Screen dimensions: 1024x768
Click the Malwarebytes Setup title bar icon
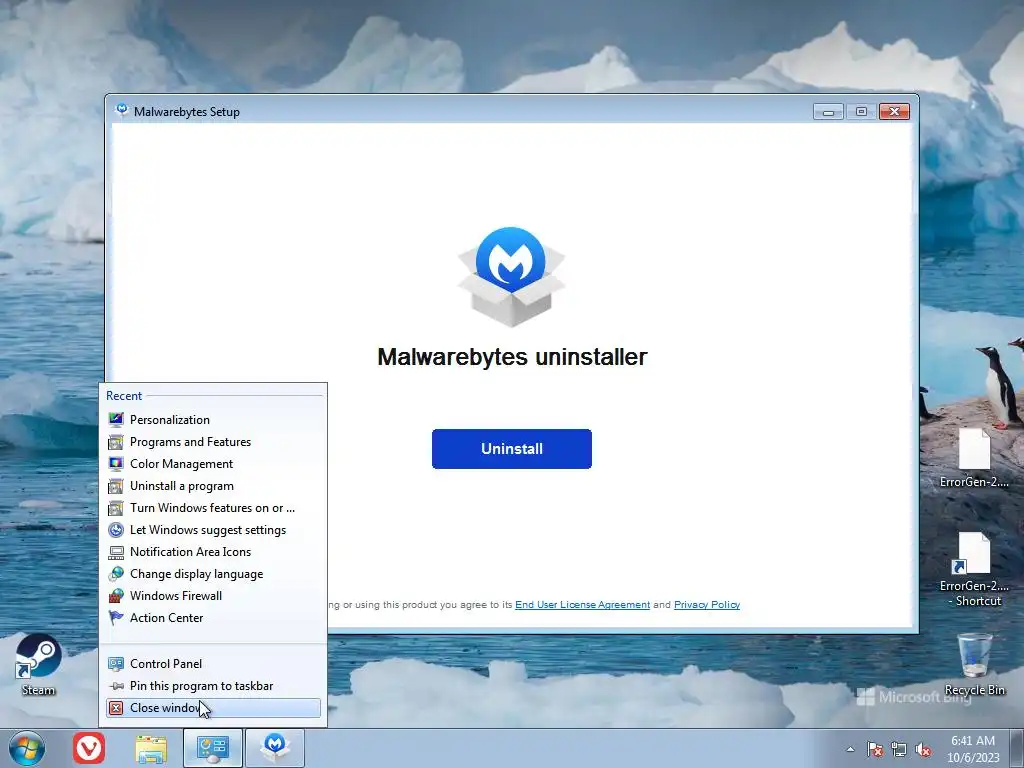(121, 110)
